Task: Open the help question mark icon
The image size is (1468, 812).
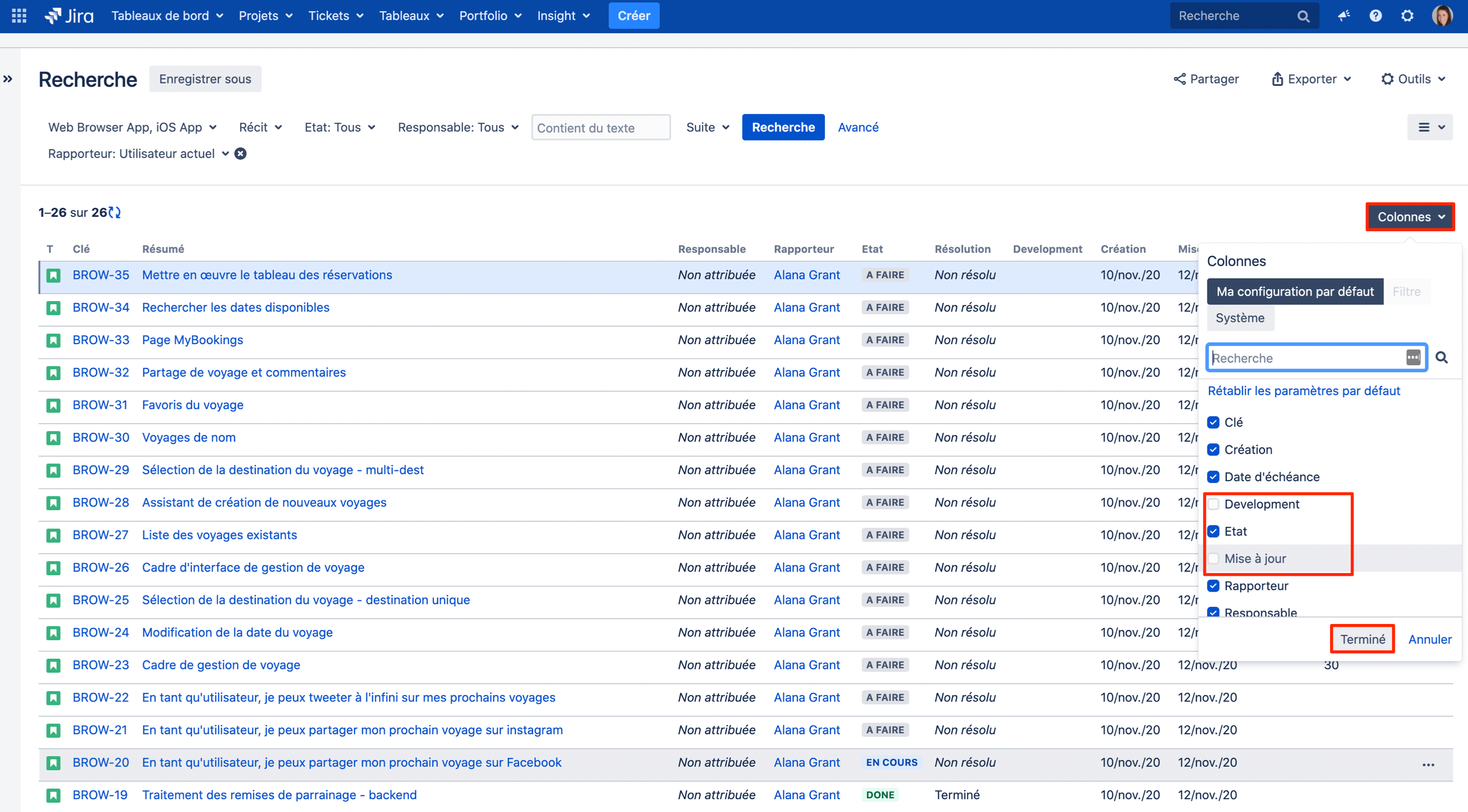Action: coord(1375,15)
